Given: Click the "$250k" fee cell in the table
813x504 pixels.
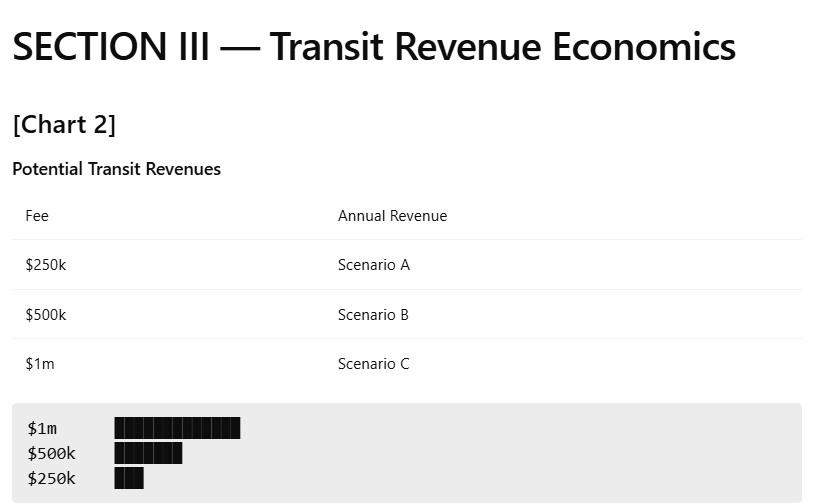Looking at the screenshot, I should pos(46,265).
